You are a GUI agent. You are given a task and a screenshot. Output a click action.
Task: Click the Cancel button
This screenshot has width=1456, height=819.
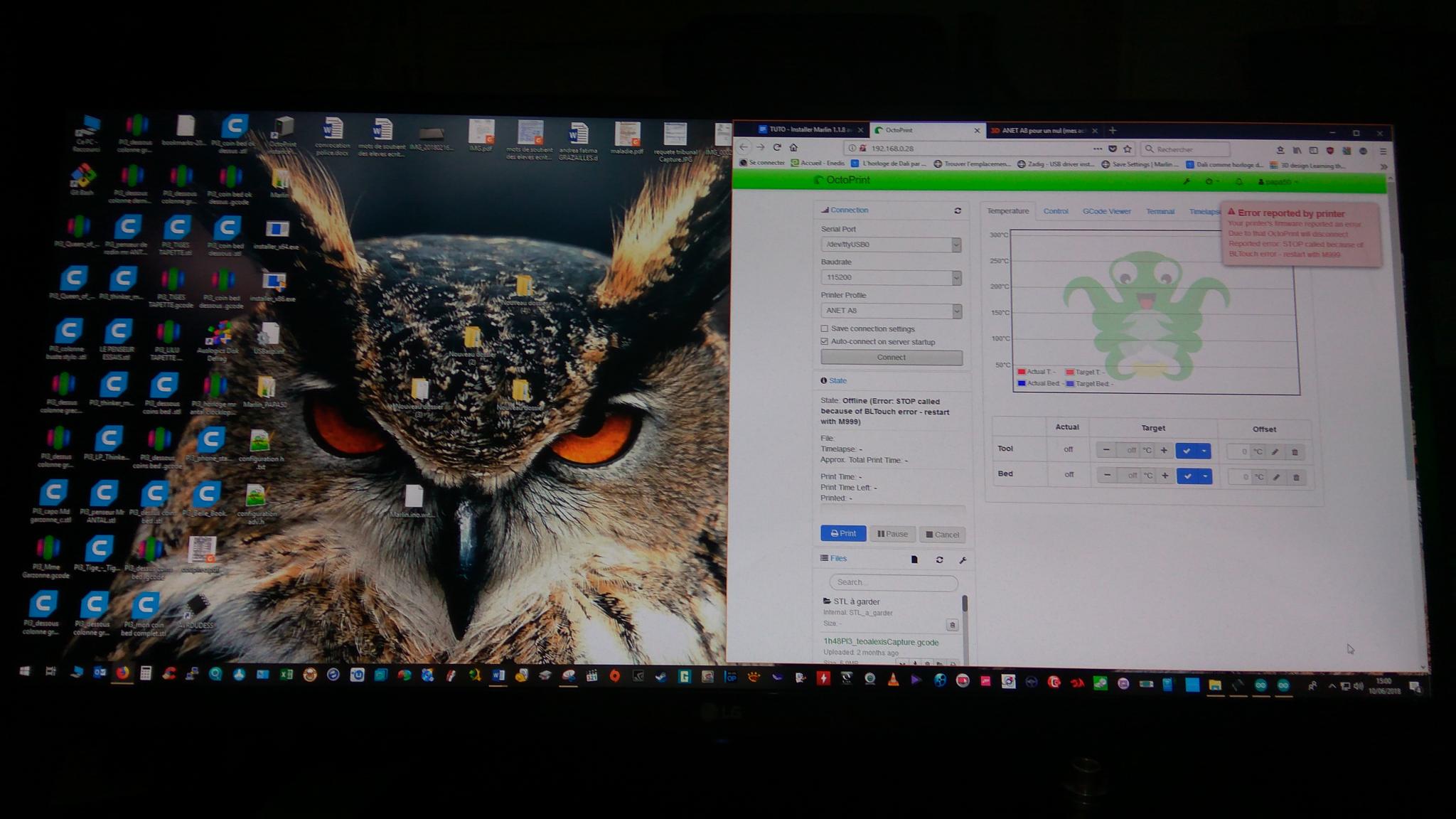(x=943, y=535)
